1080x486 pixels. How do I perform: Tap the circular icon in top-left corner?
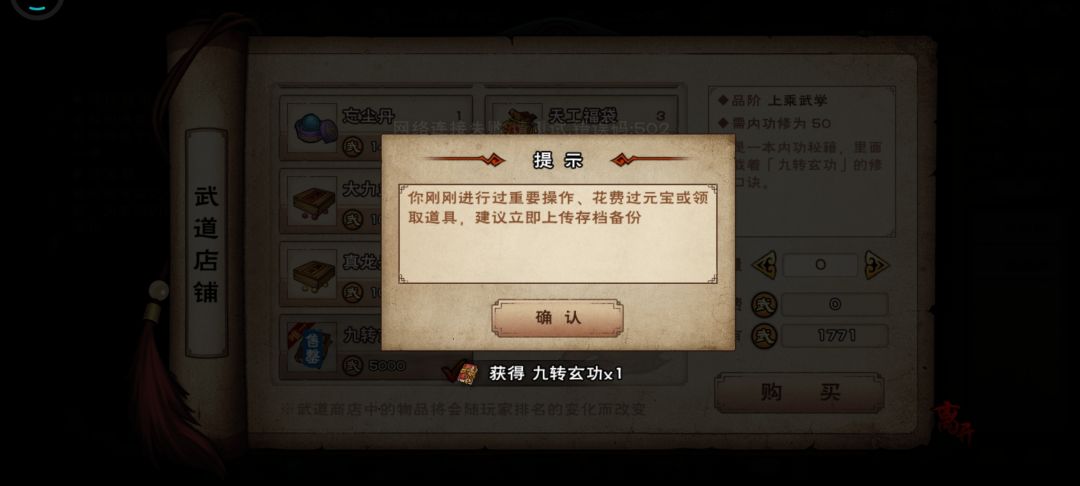pyautogui.click(x=37, y=7)
